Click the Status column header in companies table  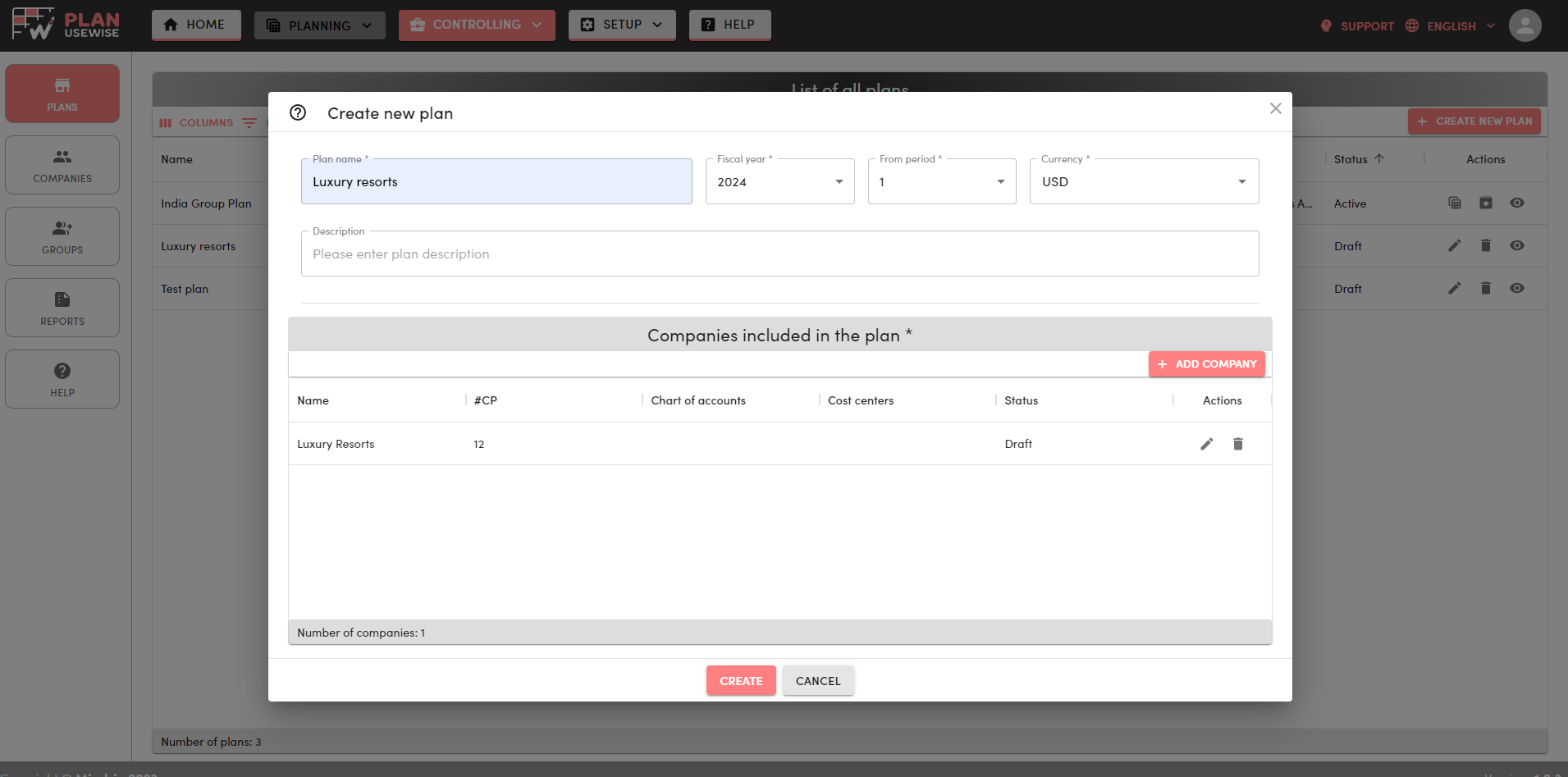pos(1021,400)
